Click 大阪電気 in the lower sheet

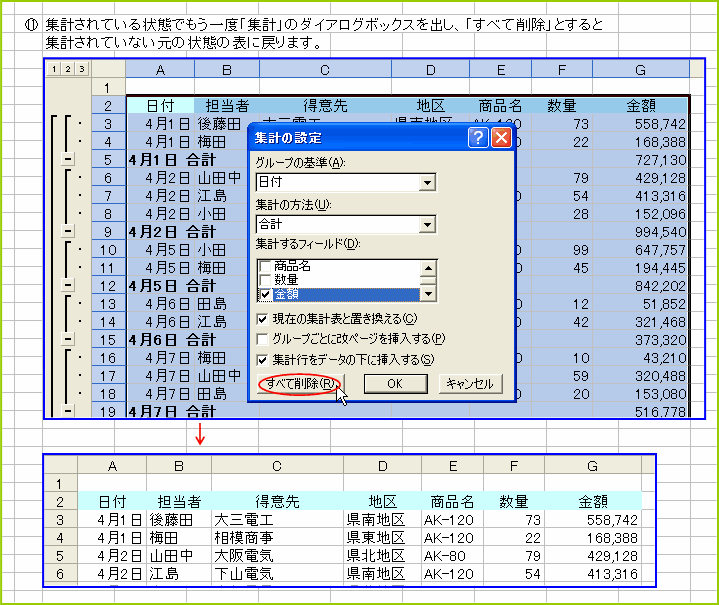point(277,556)
